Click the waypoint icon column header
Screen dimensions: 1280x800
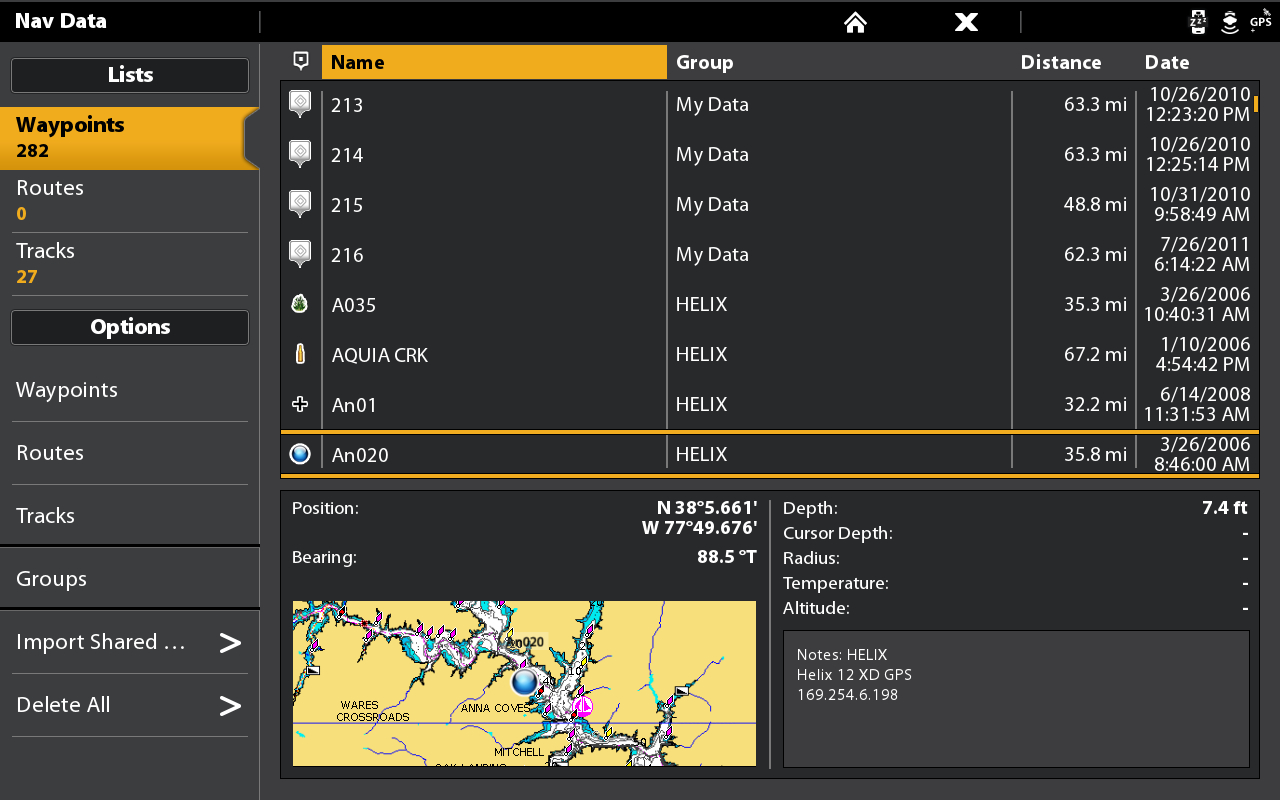(x=300, y=61)
